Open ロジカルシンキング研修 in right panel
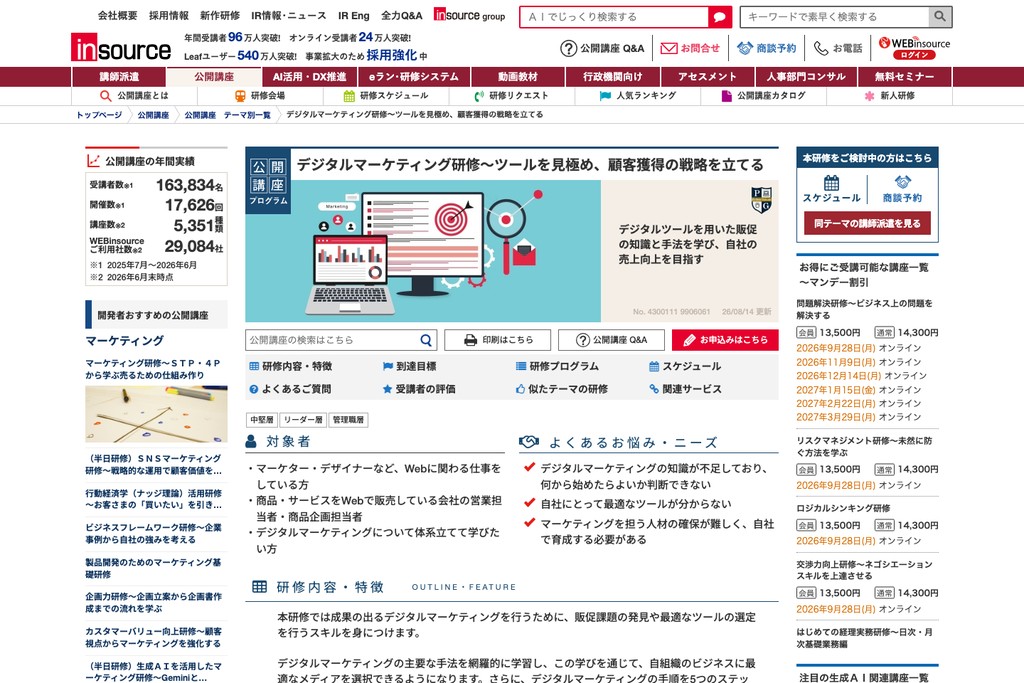The height and width of the screenshot is (683, 1024). 843,508
